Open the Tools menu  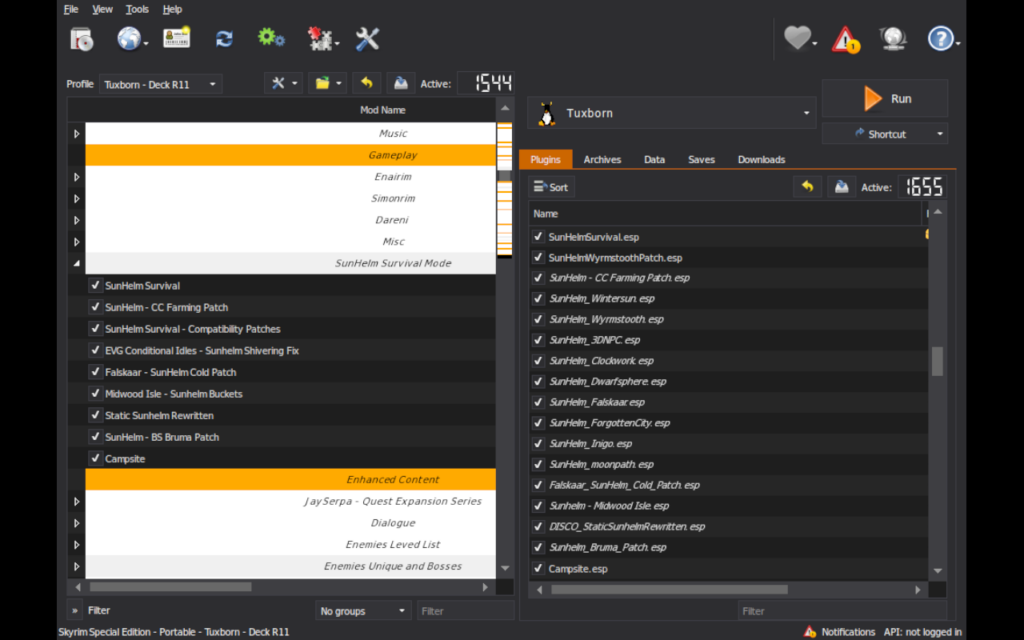[137, 9]
